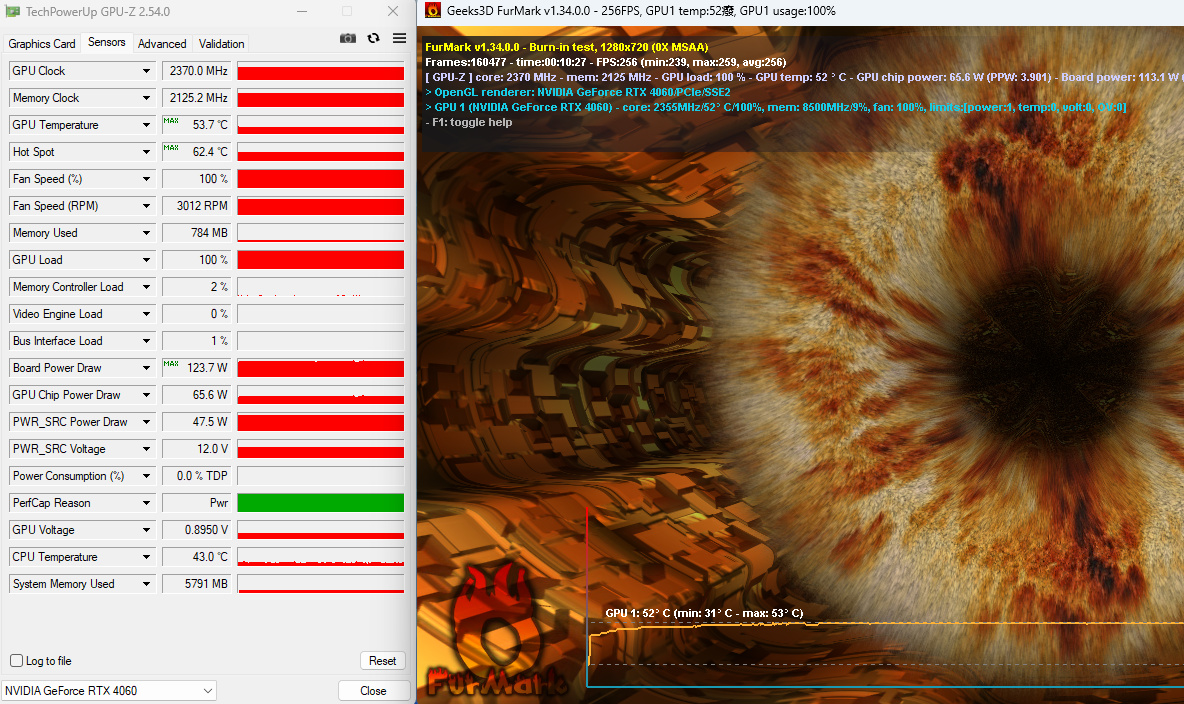Open the Fan Speed (RPM) dropdown
The height and width of the screenshot is (704, 1184).
click(146, 206)
